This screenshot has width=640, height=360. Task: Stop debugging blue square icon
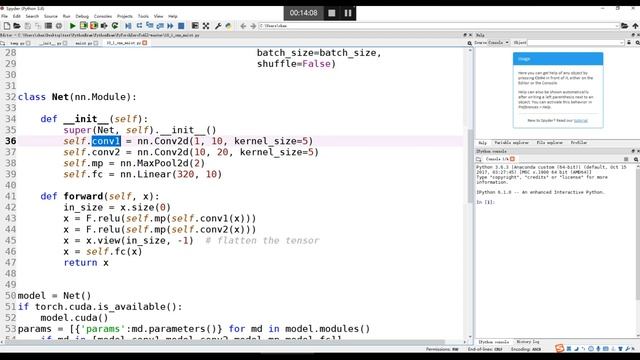tap(181, 26)
